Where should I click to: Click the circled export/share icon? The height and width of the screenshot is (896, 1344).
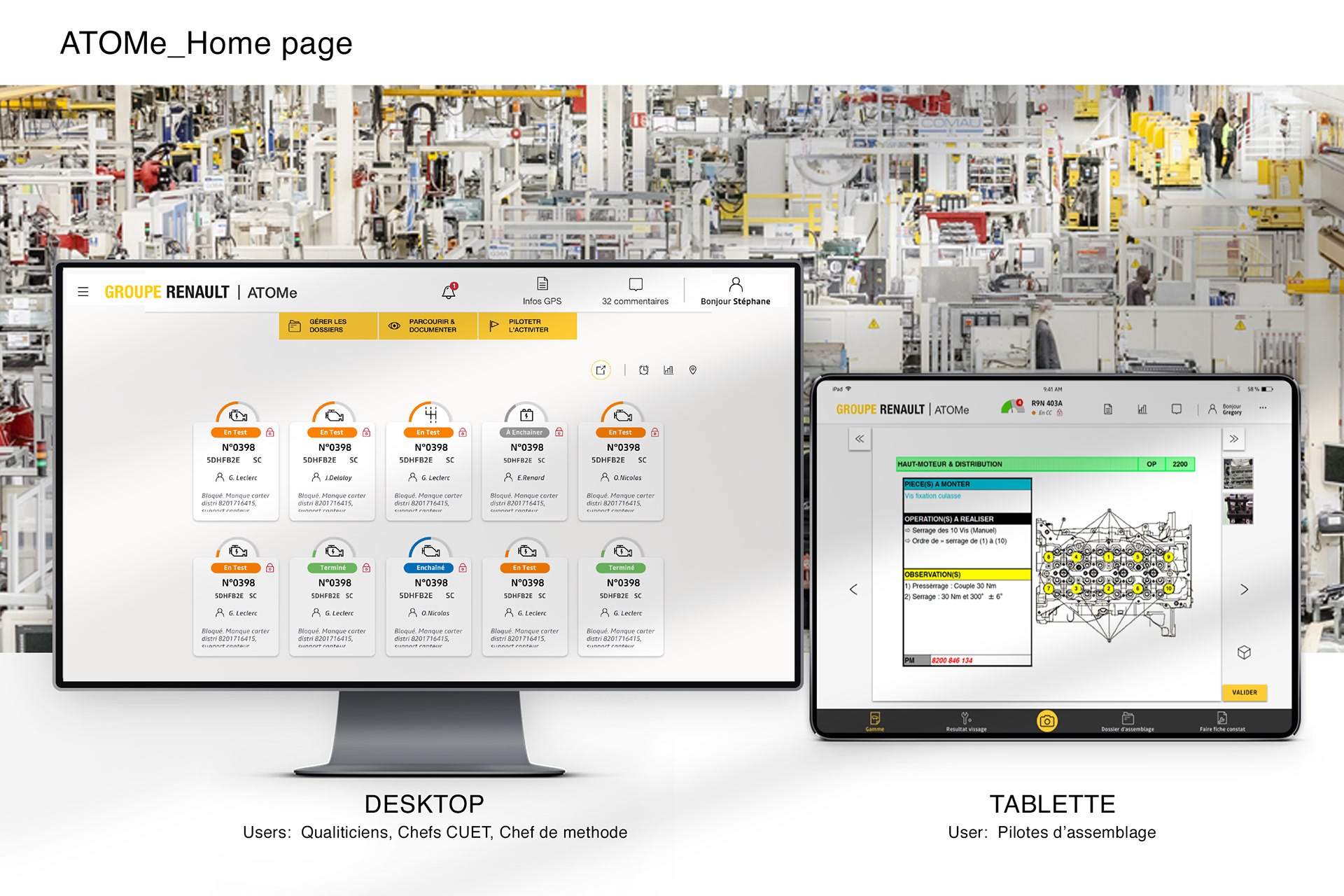(x=601, y=370)
